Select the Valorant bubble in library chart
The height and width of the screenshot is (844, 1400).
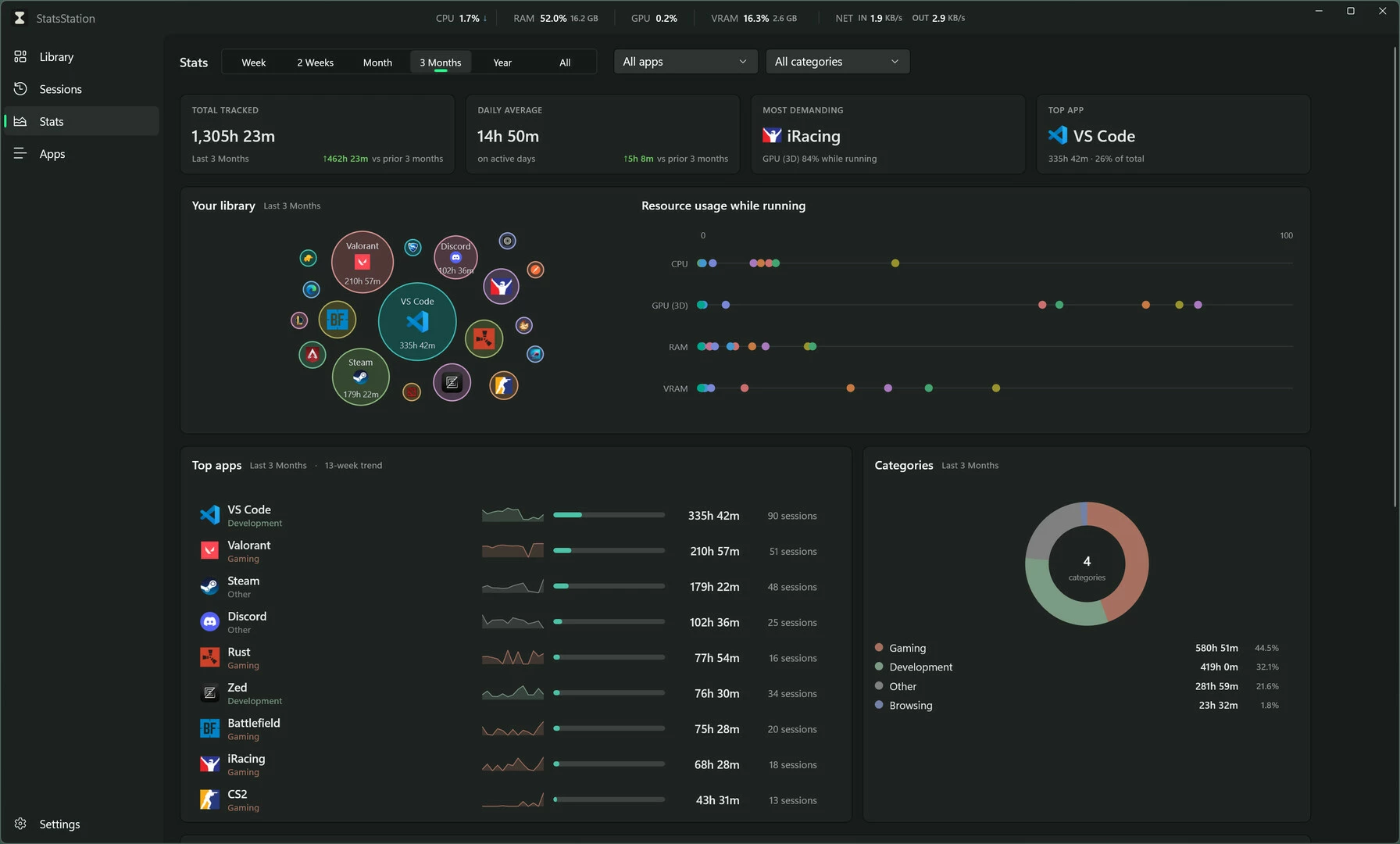362,262
